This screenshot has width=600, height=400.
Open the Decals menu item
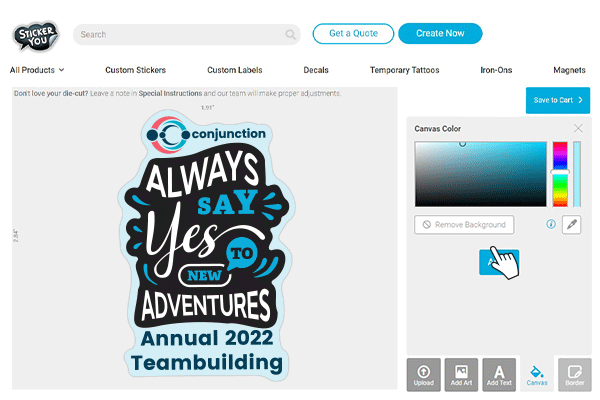(x=316, y=70)
